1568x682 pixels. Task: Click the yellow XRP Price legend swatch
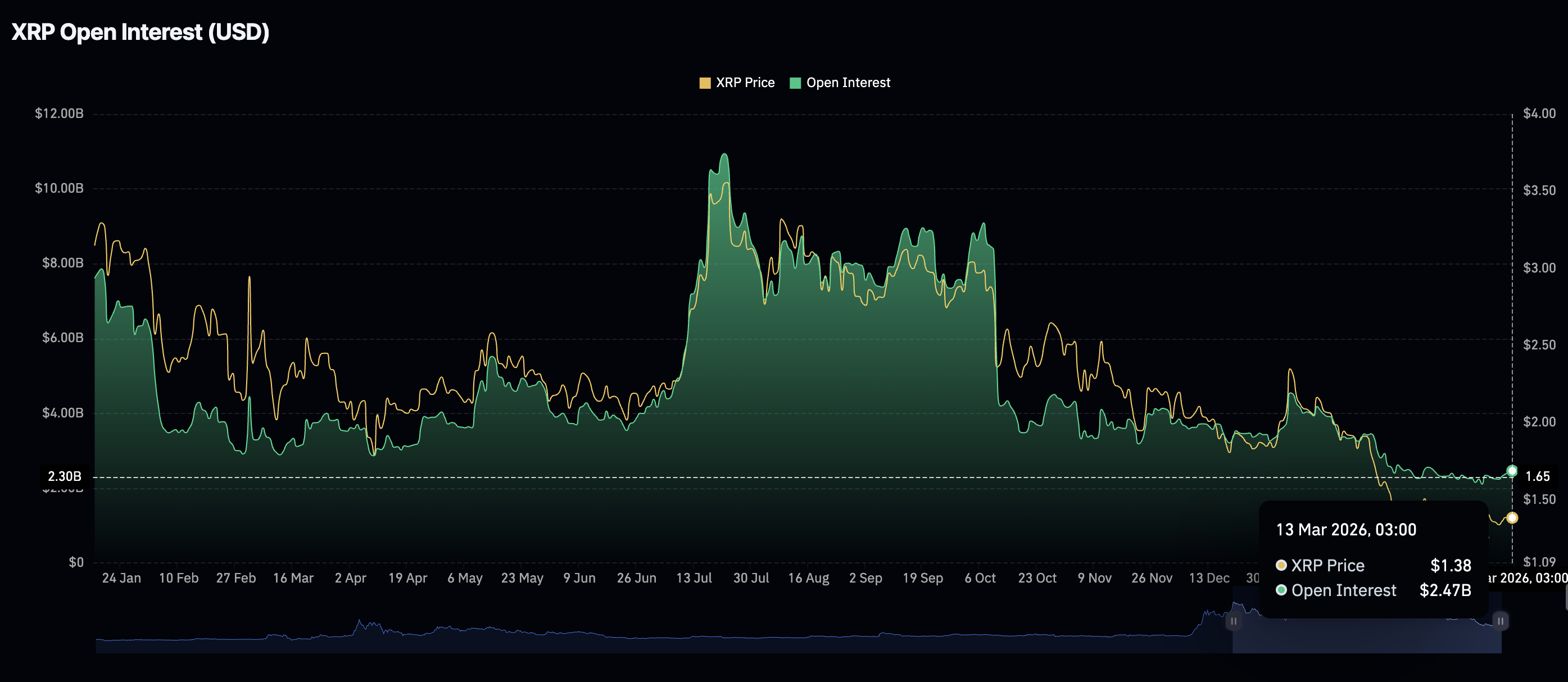pos(705,83)
